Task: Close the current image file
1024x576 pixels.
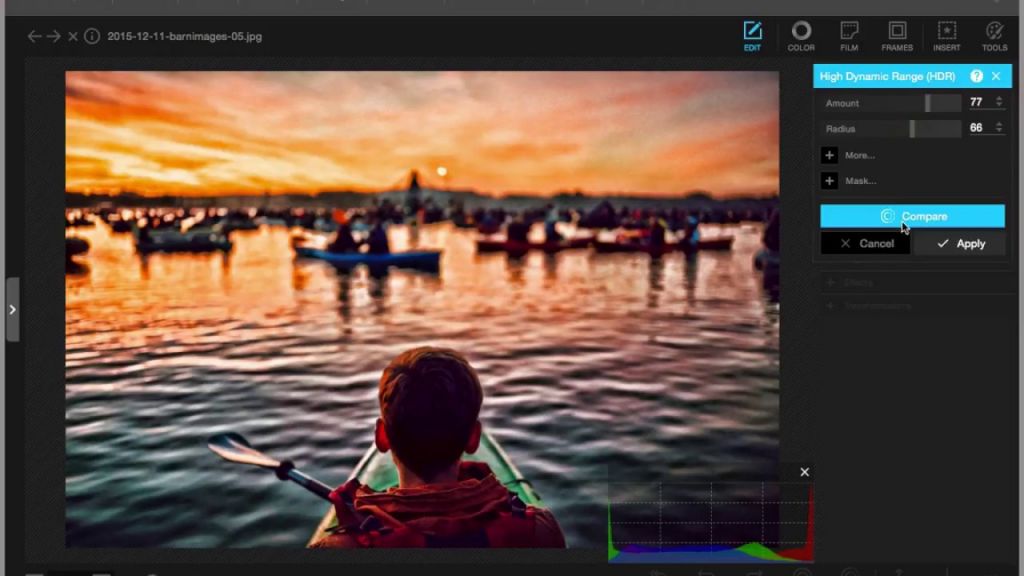Action: [x=73, y=36]
